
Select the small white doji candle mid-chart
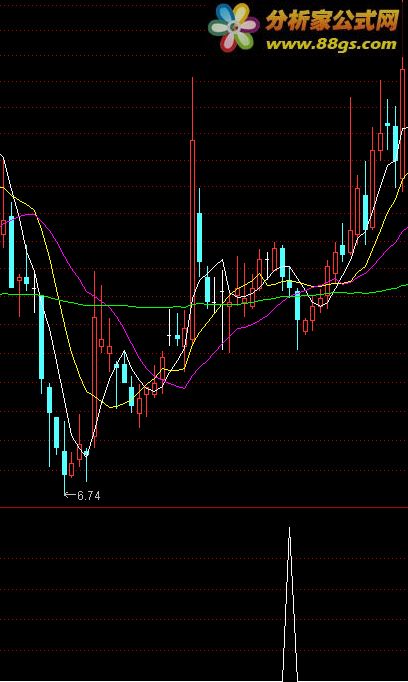(169, 335)
